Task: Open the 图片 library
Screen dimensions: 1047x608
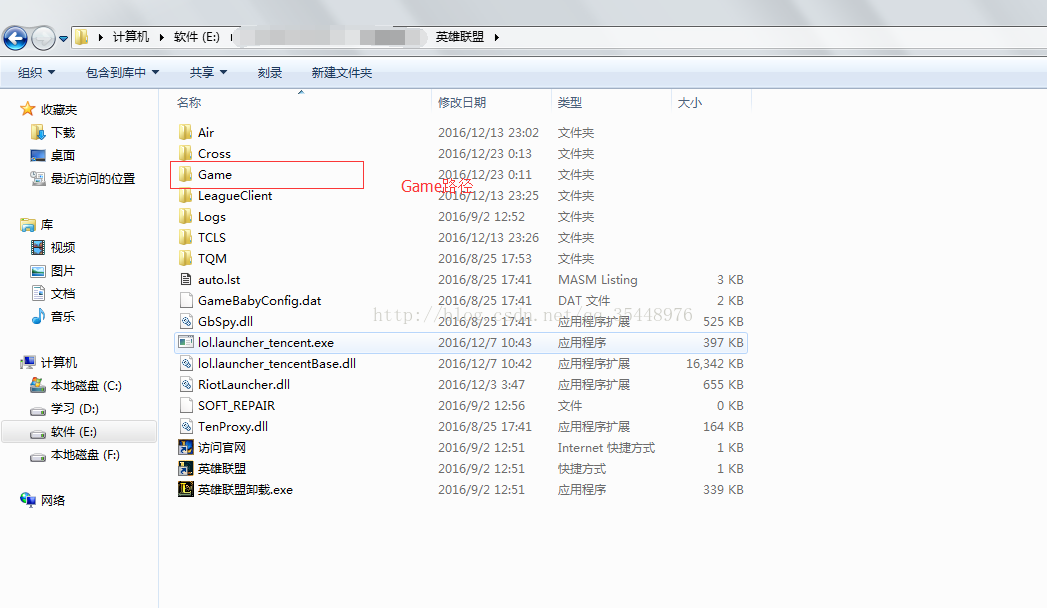Action: point(63,270)
